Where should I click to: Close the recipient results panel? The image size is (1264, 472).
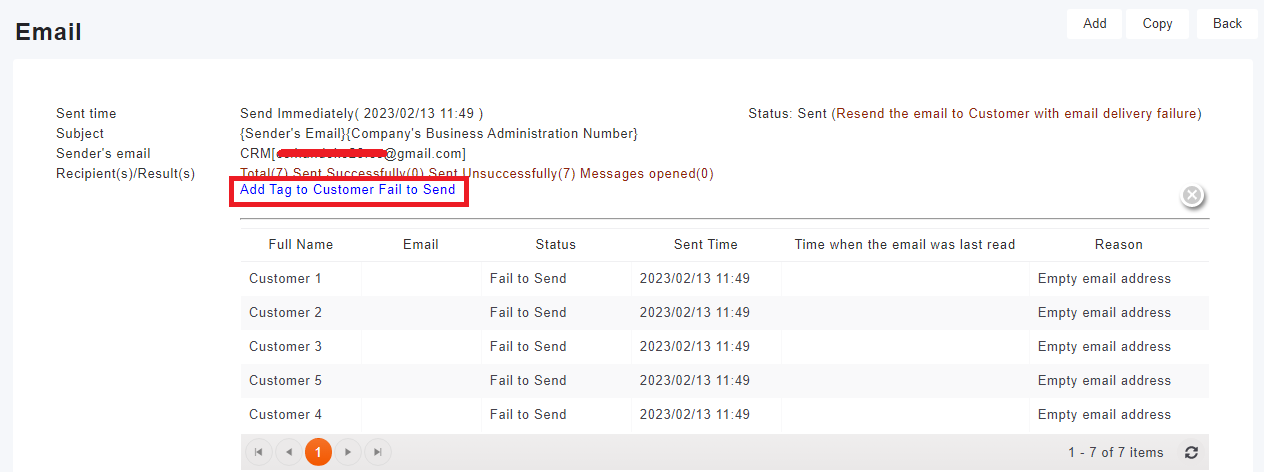pyautogui.click(x=1192, y=195)
